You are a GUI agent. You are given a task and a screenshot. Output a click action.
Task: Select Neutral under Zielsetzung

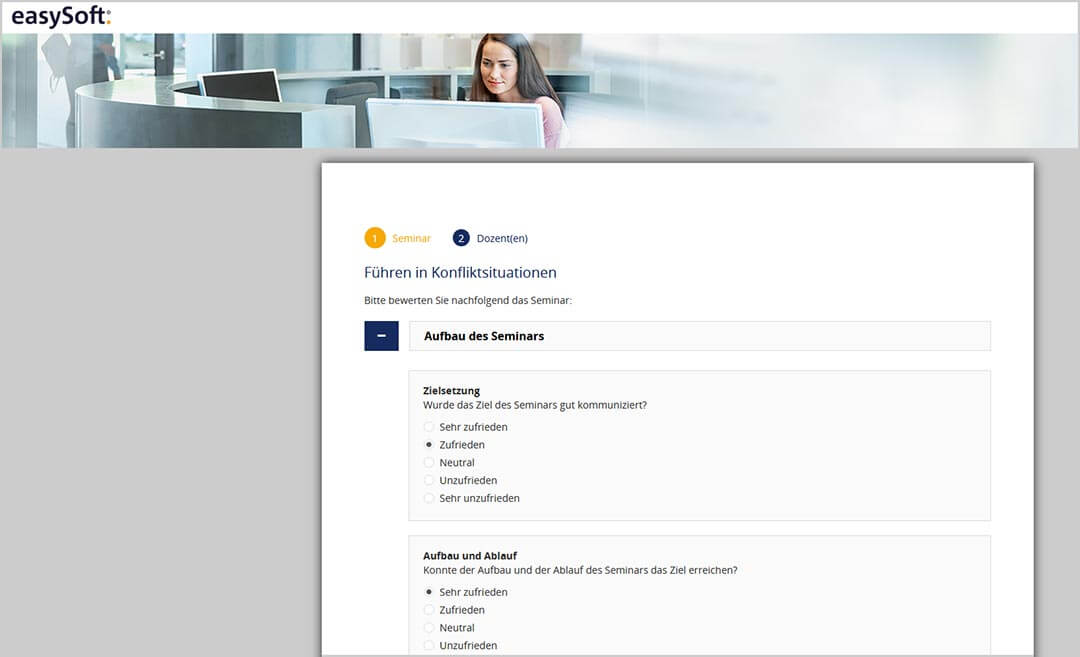[428, 463]
